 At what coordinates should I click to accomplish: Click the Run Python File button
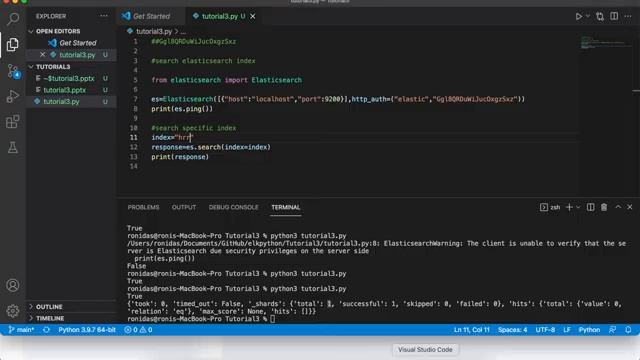578,16
